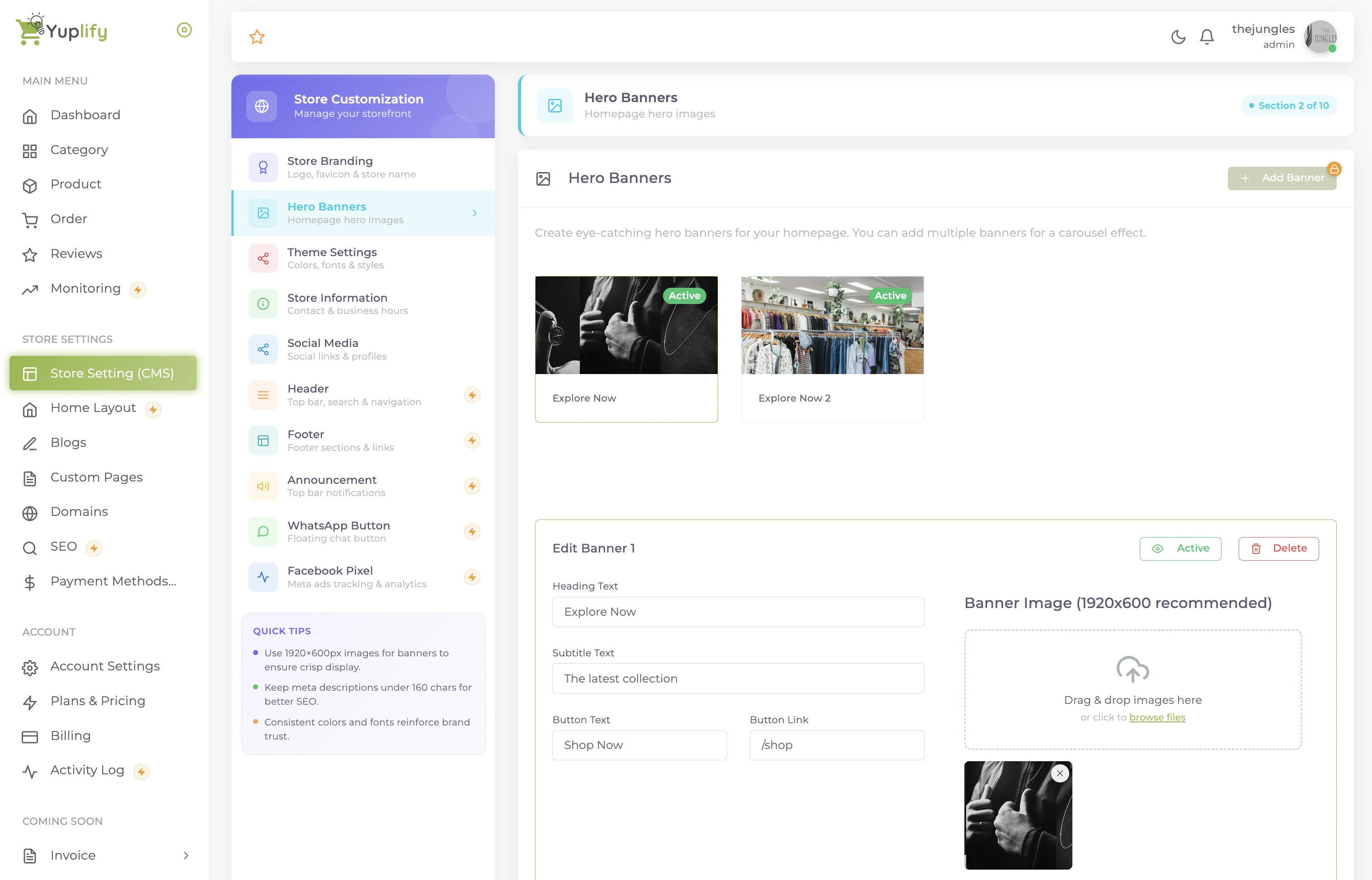
Task: Open Account Settings
Action: click(x=103, y=666)
